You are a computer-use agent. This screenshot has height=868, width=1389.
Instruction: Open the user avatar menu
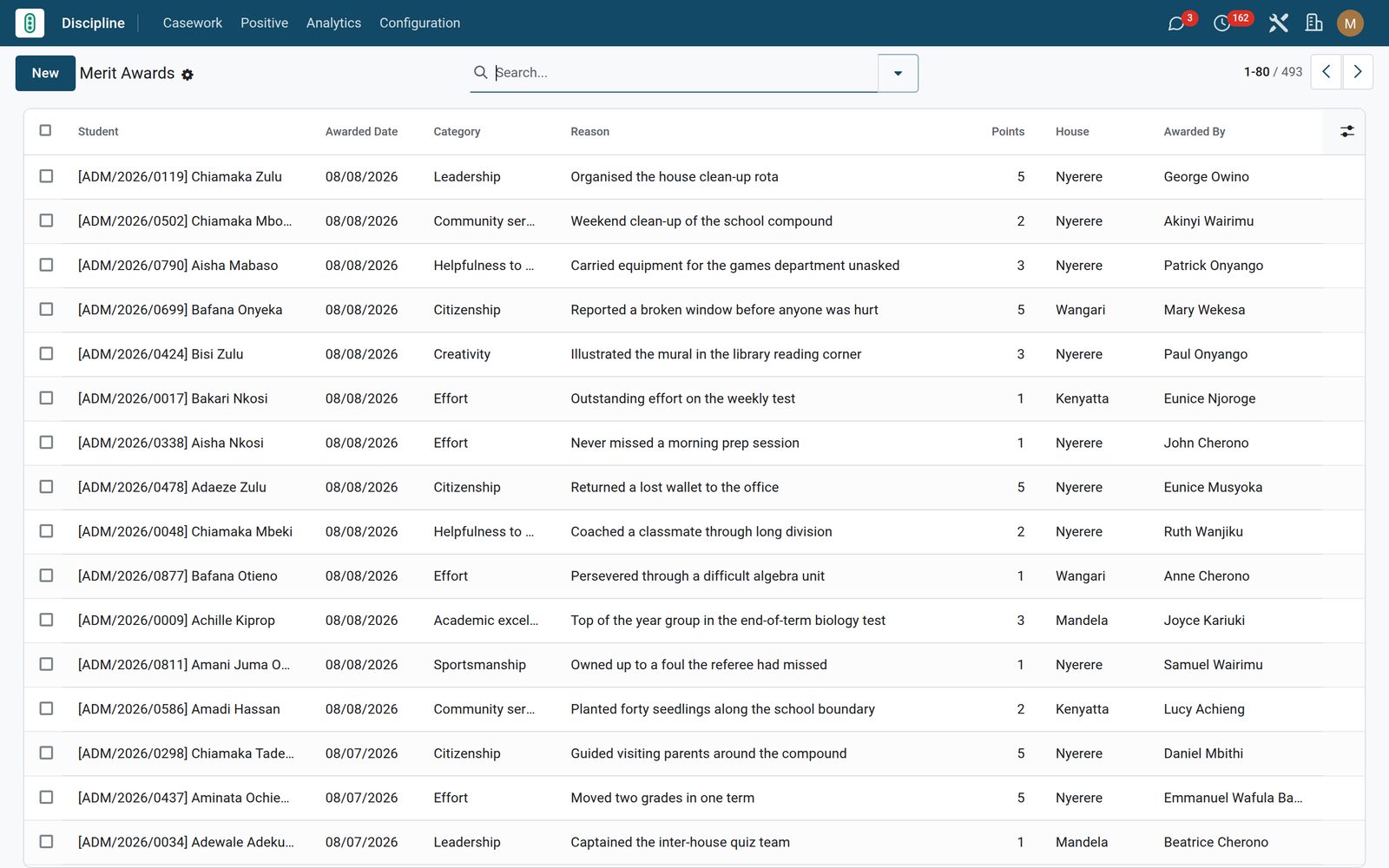[1350, 23]
